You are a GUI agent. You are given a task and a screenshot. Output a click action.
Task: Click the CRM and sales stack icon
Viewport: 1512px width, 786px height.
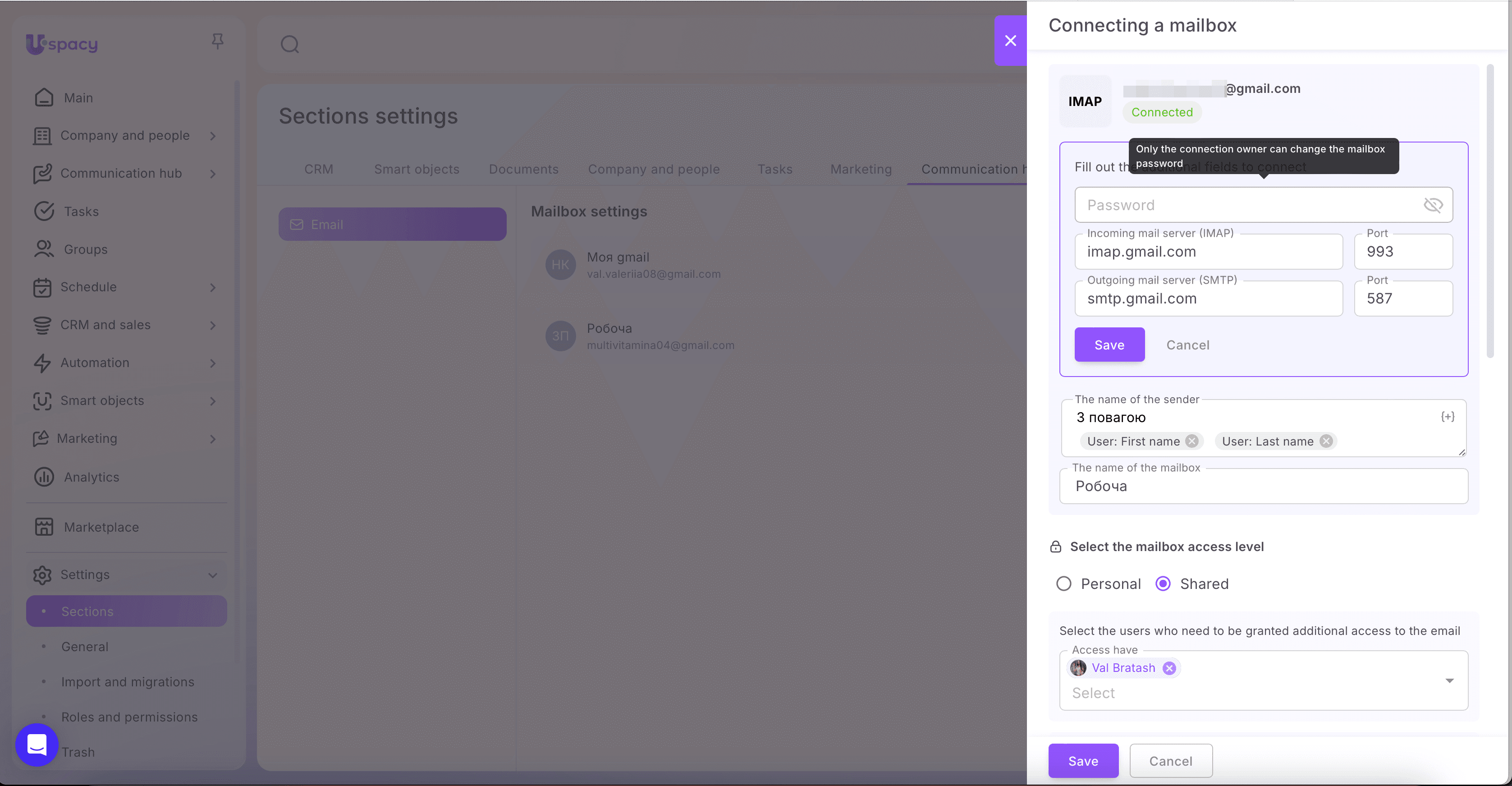pos(42,325)
